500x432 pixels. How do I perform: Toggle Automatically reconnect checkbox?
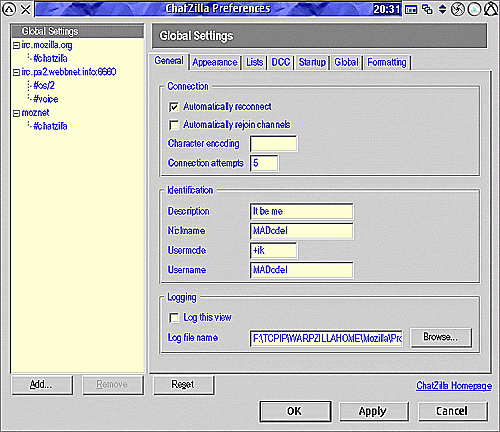(174, 107)
